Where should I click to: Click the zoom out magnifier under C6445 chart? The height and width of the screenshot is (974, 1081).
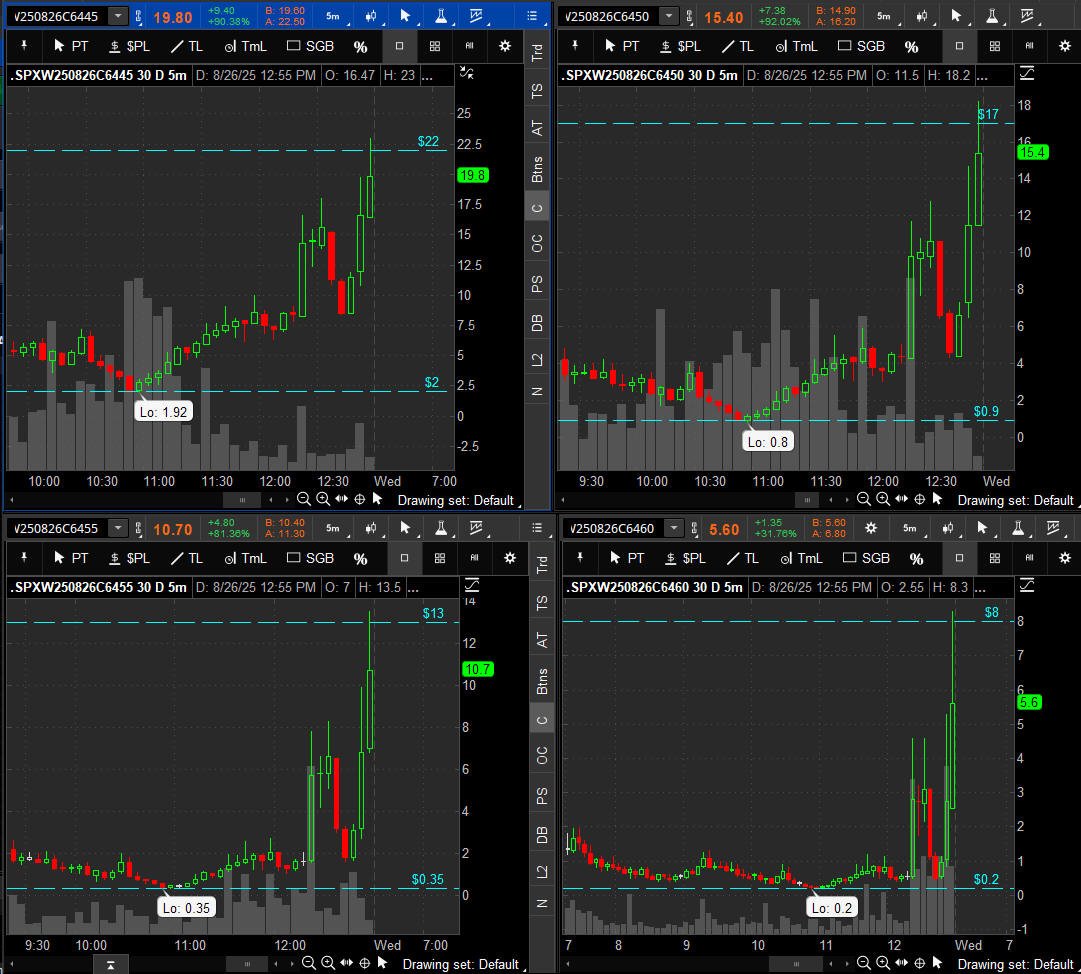[x=304, y=499]
